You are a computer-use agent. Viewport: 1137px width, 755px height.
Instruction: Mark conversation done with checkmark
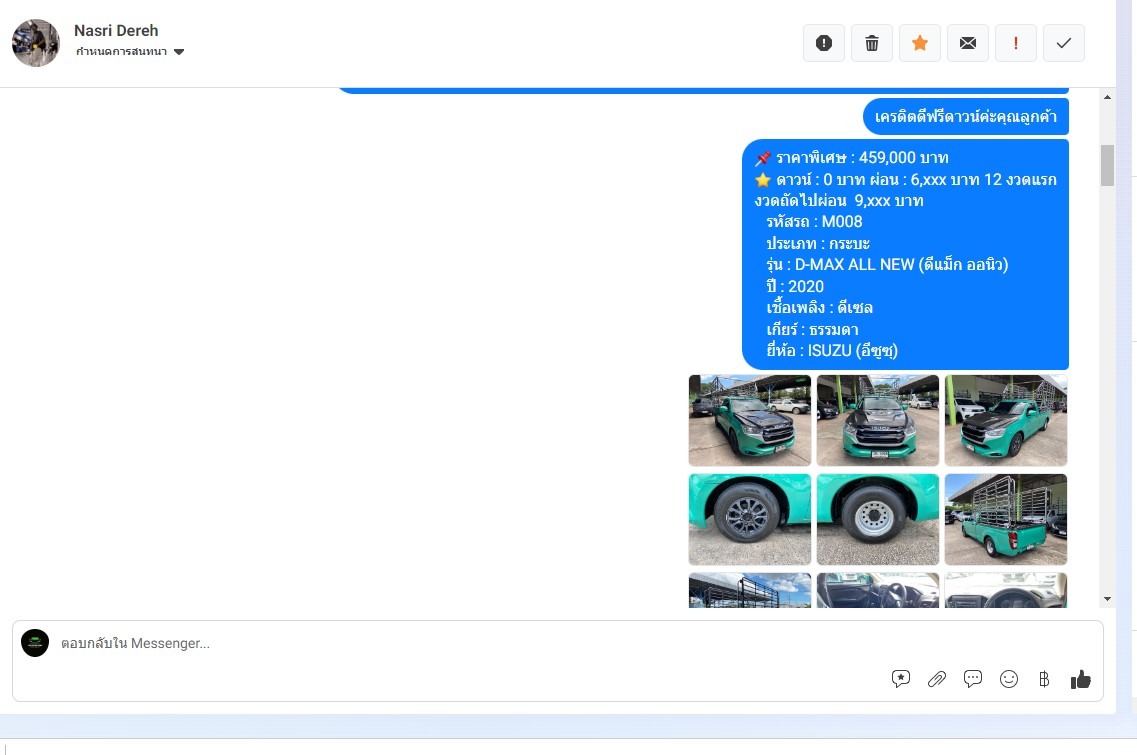(1064, 43)
